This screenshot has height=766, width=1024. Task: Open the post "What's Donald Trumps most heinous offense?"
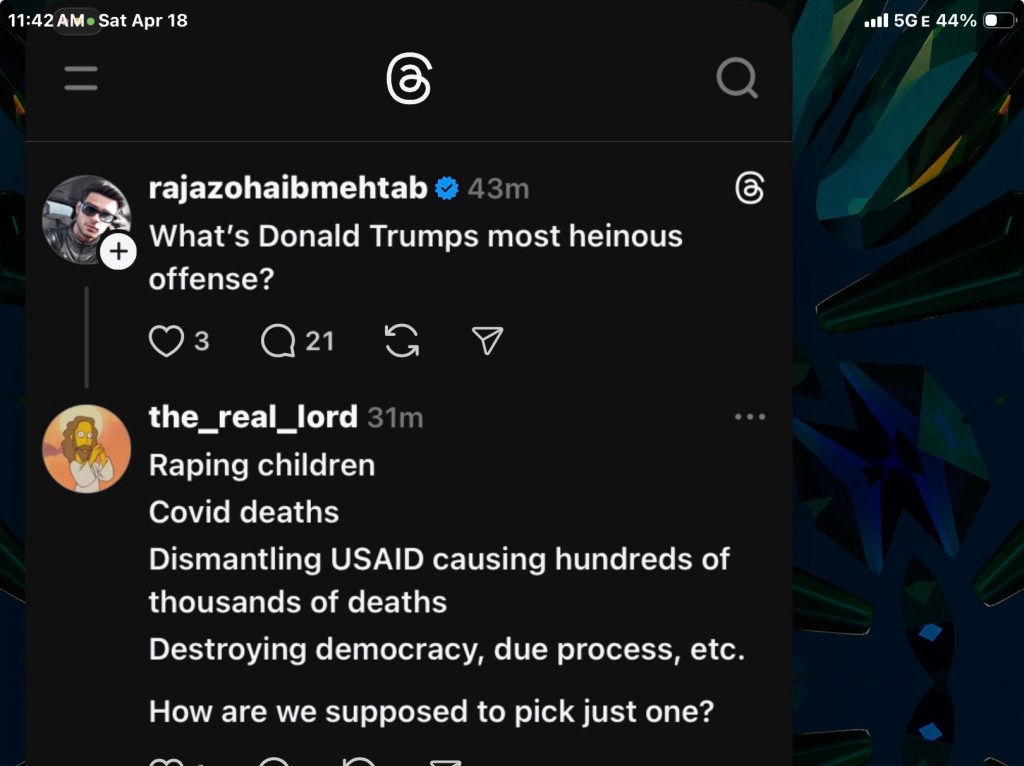pos(415,257)
